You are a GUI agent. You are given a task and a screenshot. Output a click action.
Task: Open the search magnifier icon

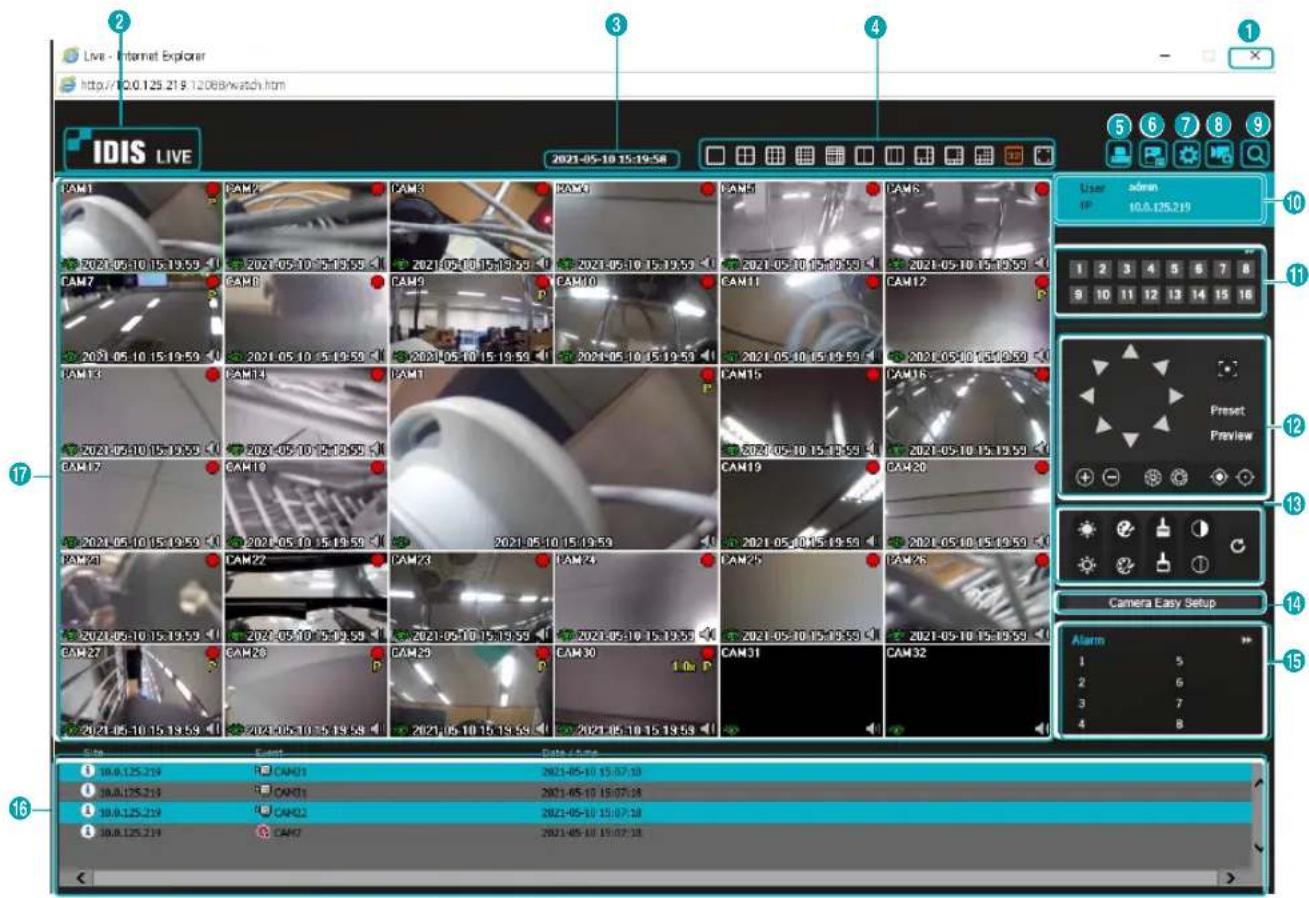pyautogui.click(x=1254, y=155)
